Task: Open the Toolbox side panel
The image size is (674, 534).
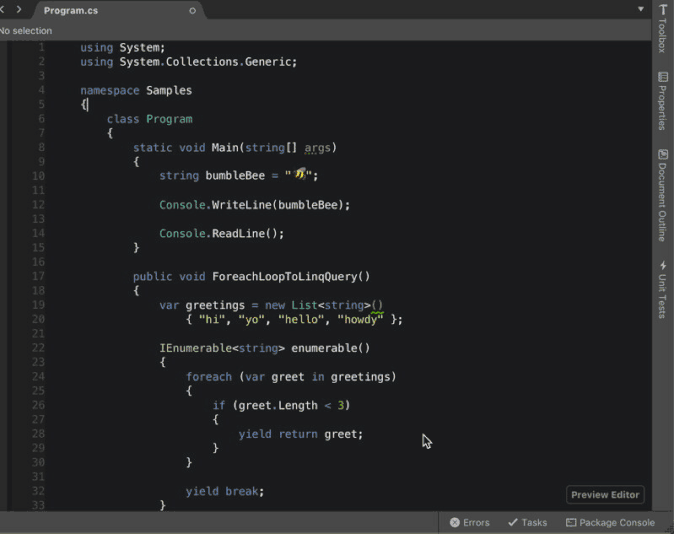Action: point(662,29)
